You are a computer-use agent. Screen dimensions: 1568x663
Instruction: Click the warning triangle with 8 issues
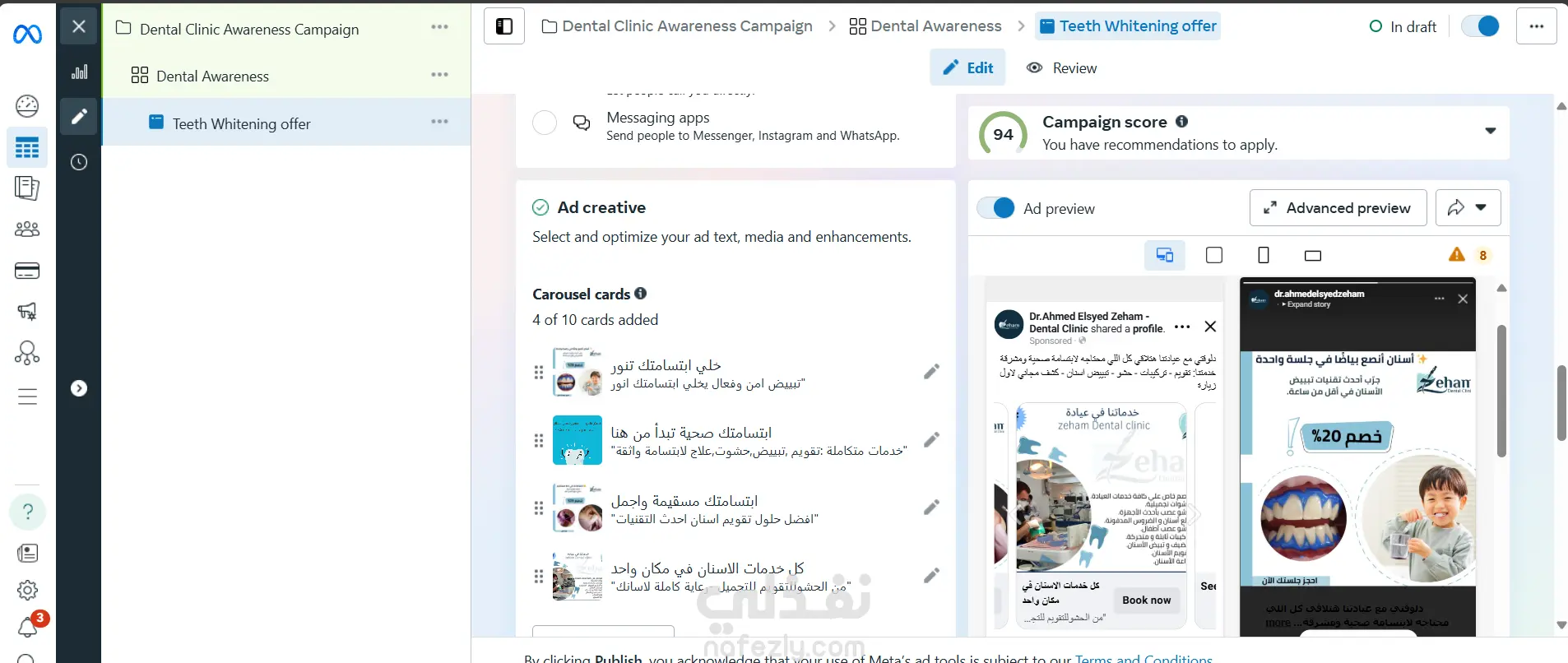[x=1468, y=255]
